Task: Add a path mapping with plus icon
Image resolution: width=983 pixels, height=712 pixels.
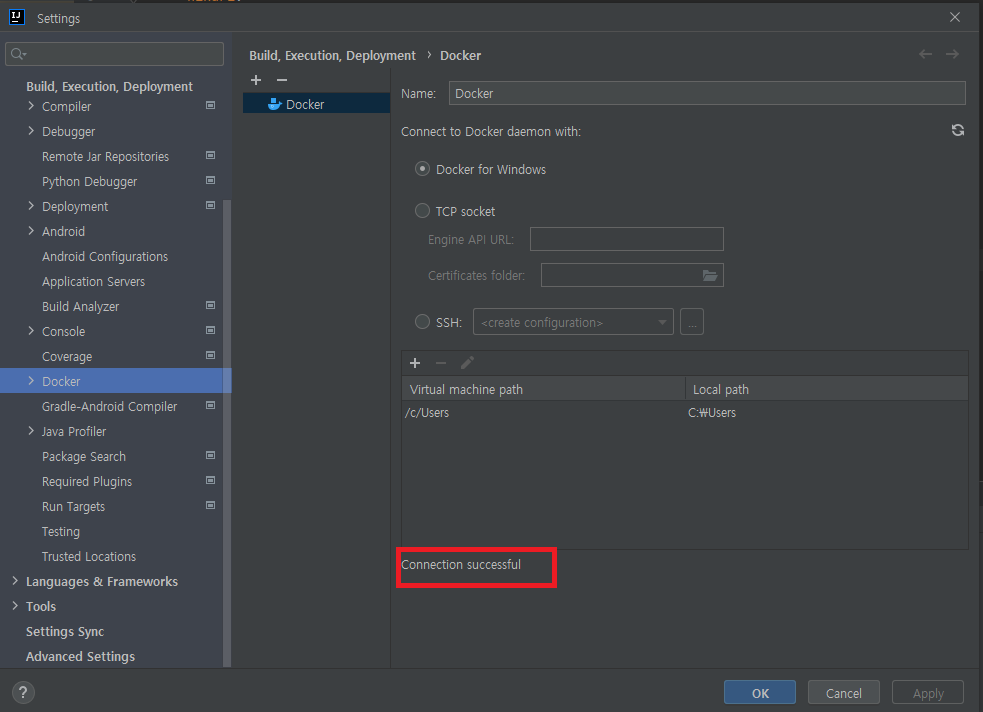Action: click(x=414, y=363)
